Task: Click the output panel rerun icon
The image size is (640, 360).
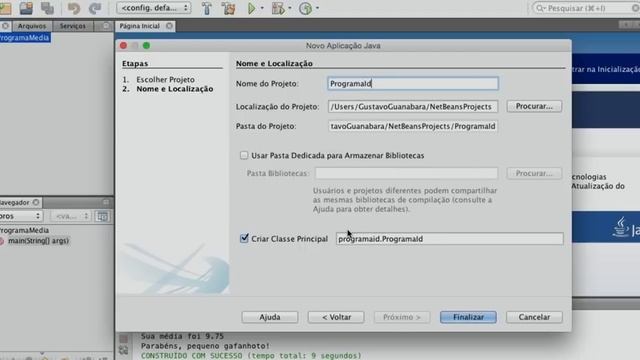Action: [x=124, y=350]
